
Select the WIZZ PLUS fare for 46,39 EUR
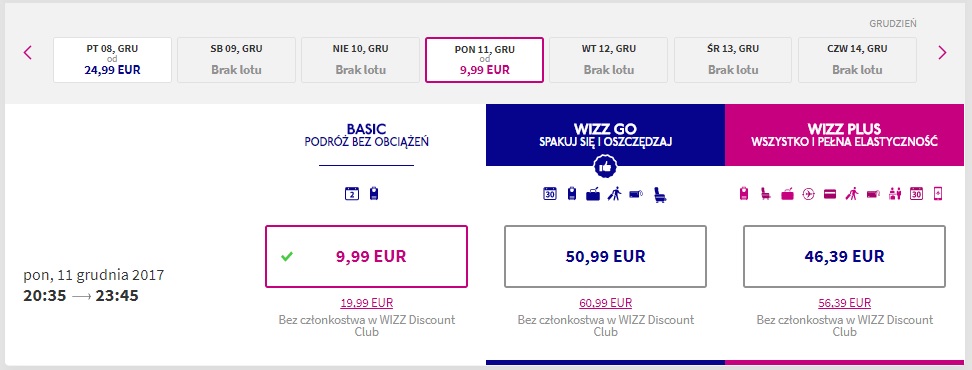coord(844,257)
